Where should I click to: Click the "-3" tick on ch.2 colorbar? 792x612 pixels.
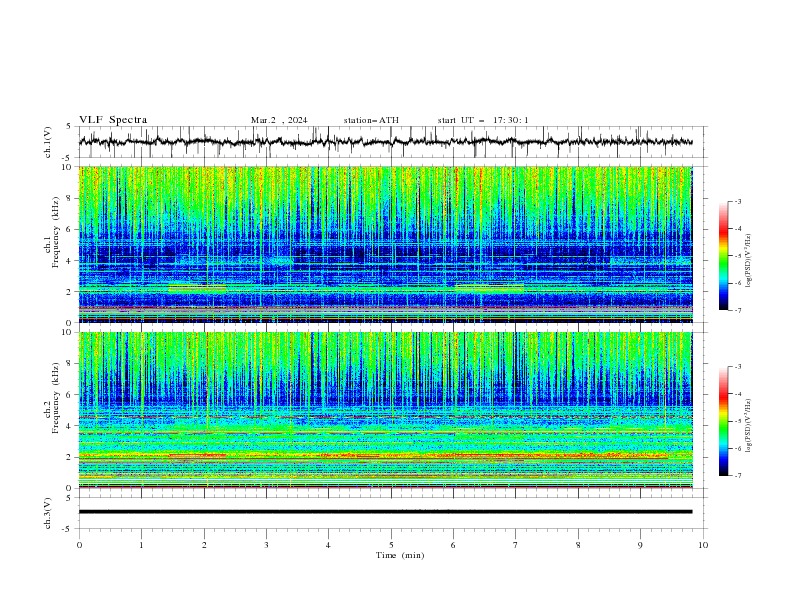pos(737,367)
